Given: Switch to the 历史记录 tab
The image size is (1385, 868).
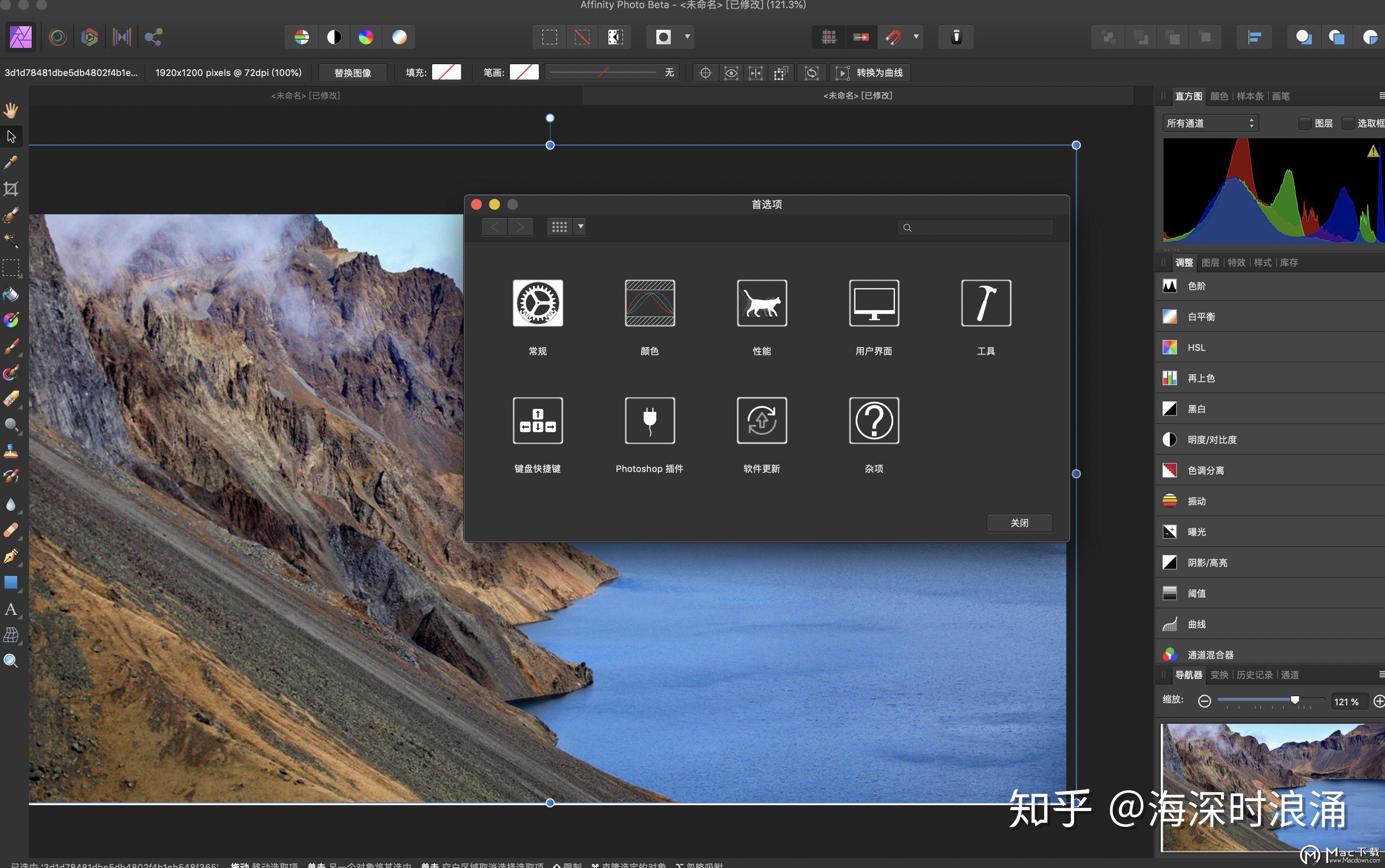Looking at the screenshot, I should [1255, 675].
